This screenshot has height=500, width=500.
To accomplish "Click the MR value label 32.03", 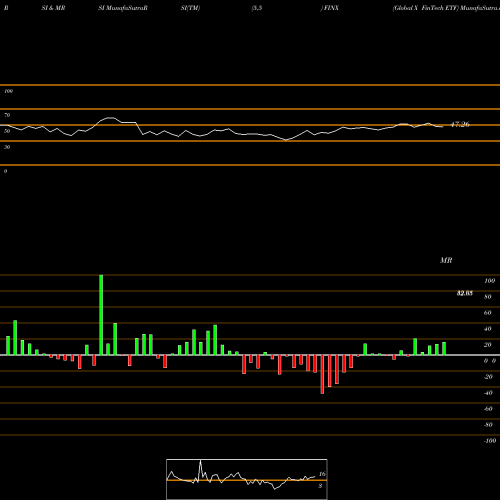I will click(x=465, y=293).
